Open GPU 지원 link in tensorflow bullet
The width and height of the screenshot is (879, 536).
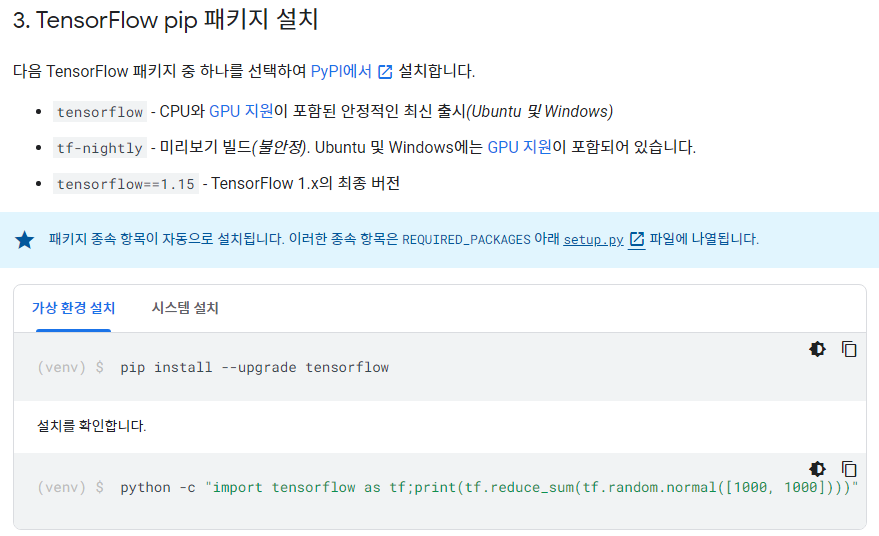pyautogui.click(x=241, y=111)
